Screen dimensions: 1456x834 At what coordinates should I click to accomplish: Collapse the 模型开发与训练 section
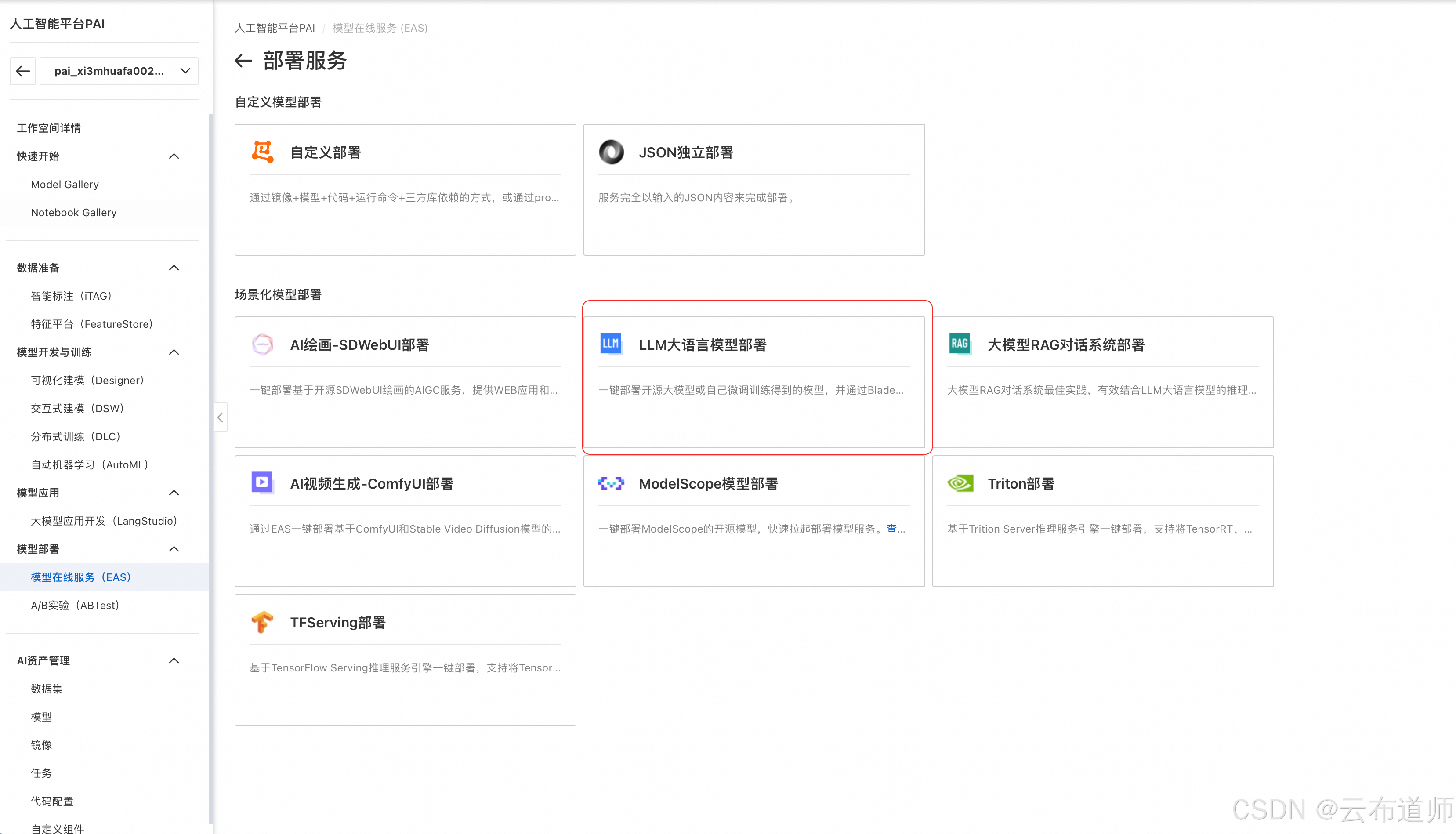[174, 352]
